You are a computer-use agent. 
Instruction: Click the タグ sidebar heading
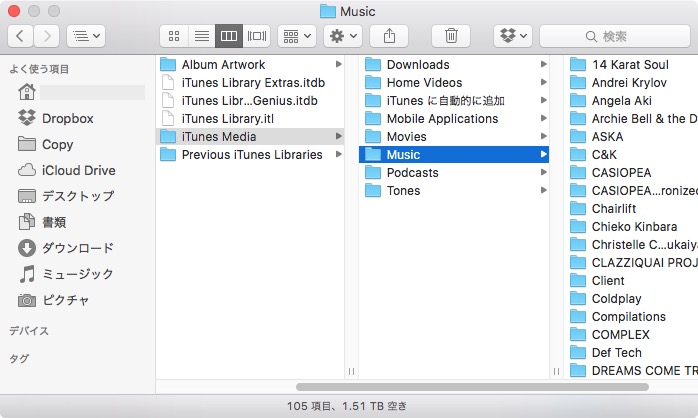(x=19, y=358)
